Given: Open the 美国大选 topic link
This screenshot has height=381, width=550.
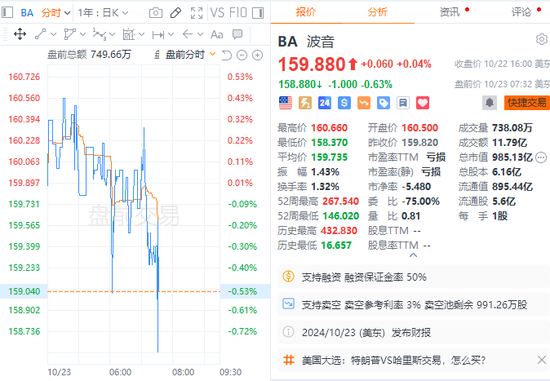Looking at the screenshot, I should 394,360.
